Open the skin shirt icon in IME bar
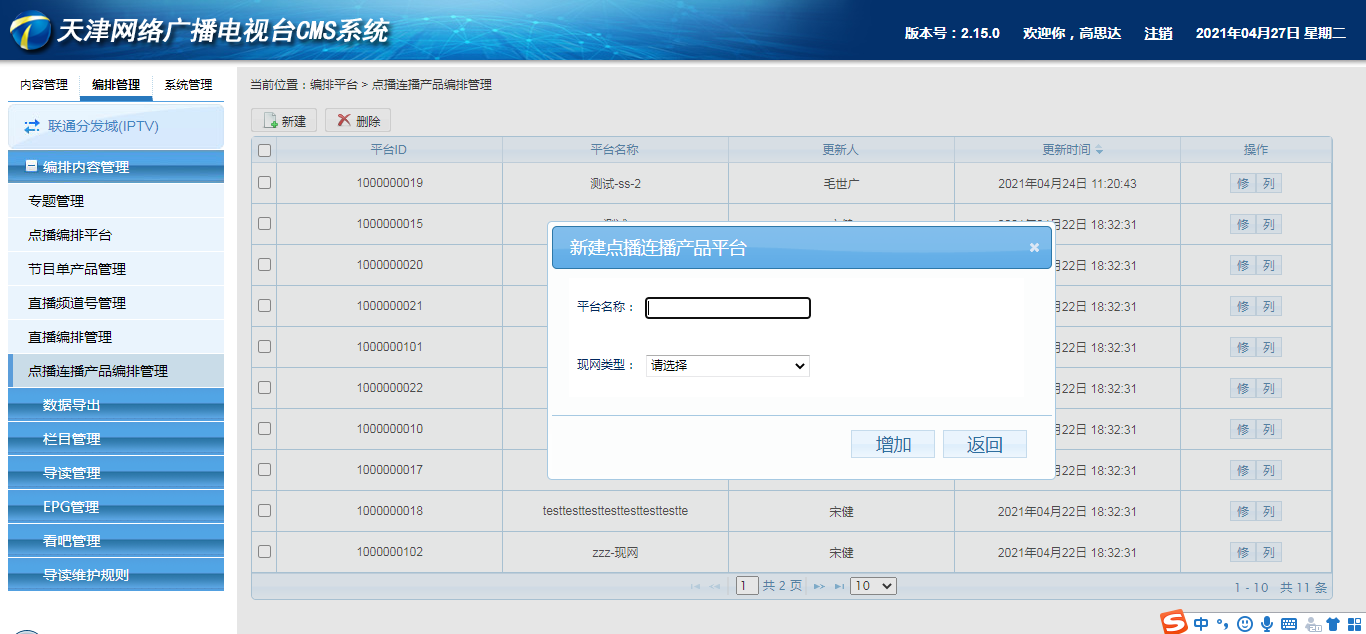The width and height of the screenshot is (1366, 634). [x=1332, y=624]
